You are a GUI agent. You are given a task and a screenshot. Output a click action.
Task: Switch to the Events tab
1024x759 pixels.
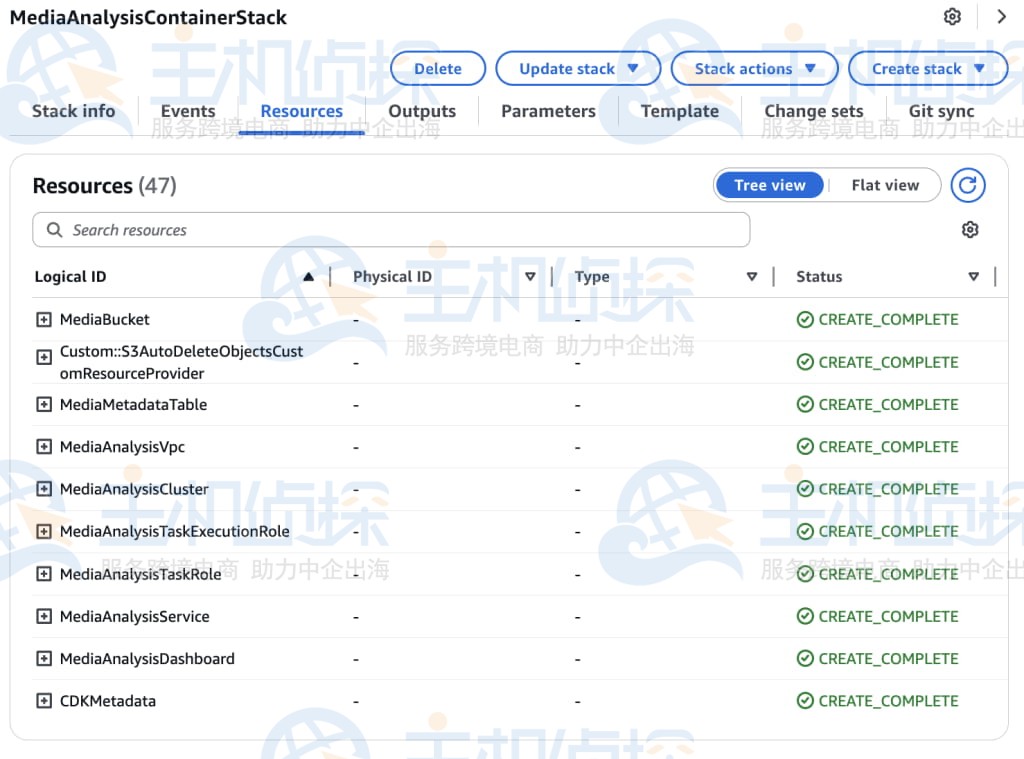tap(188, 111)
